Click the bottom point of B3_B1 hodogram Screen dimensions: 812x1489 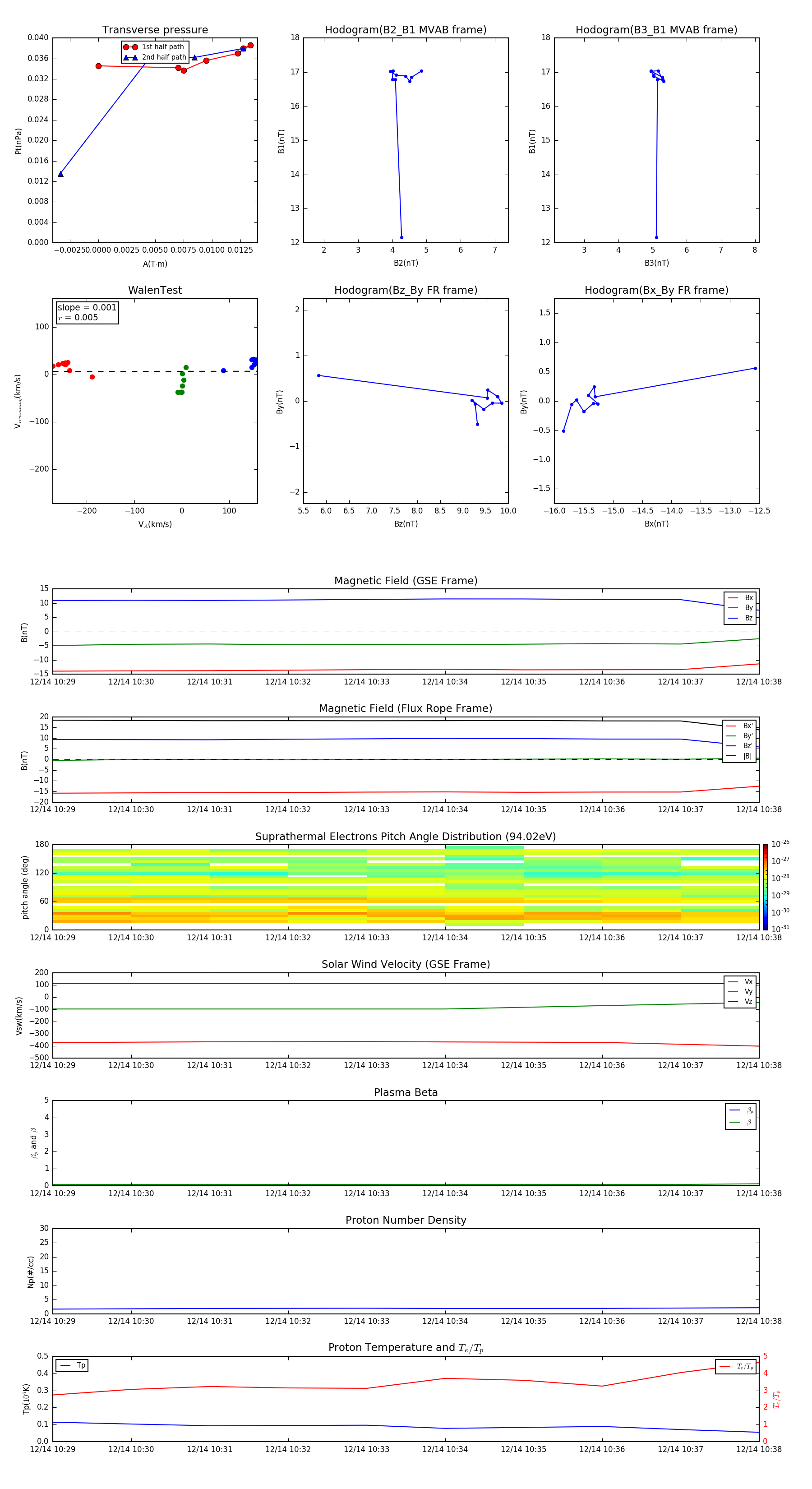656,238
